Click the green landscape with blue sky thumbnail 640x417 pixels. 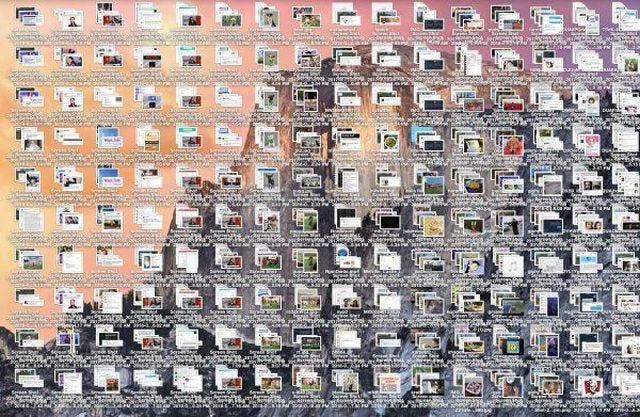(x=432, y=186)
